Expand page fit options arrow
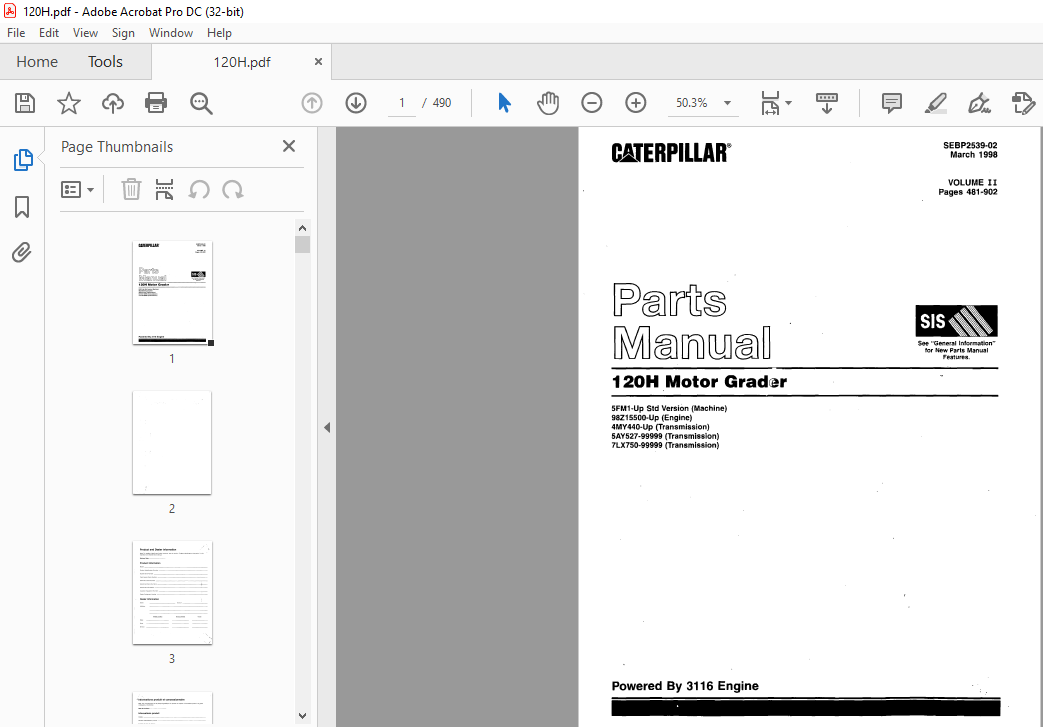 click(x=789, y=103)
